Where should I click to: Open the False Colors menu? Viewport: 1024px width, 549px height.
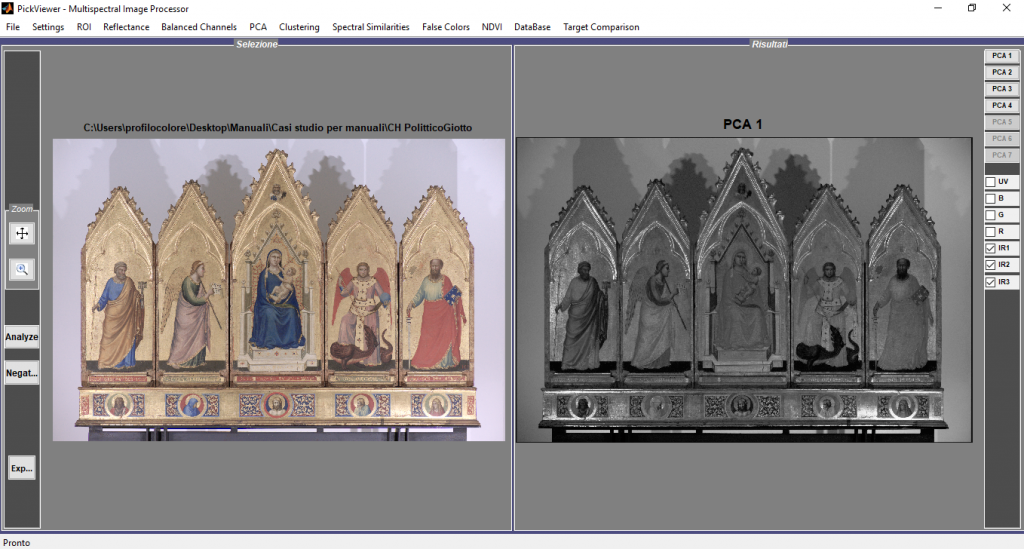click(445, 27)
